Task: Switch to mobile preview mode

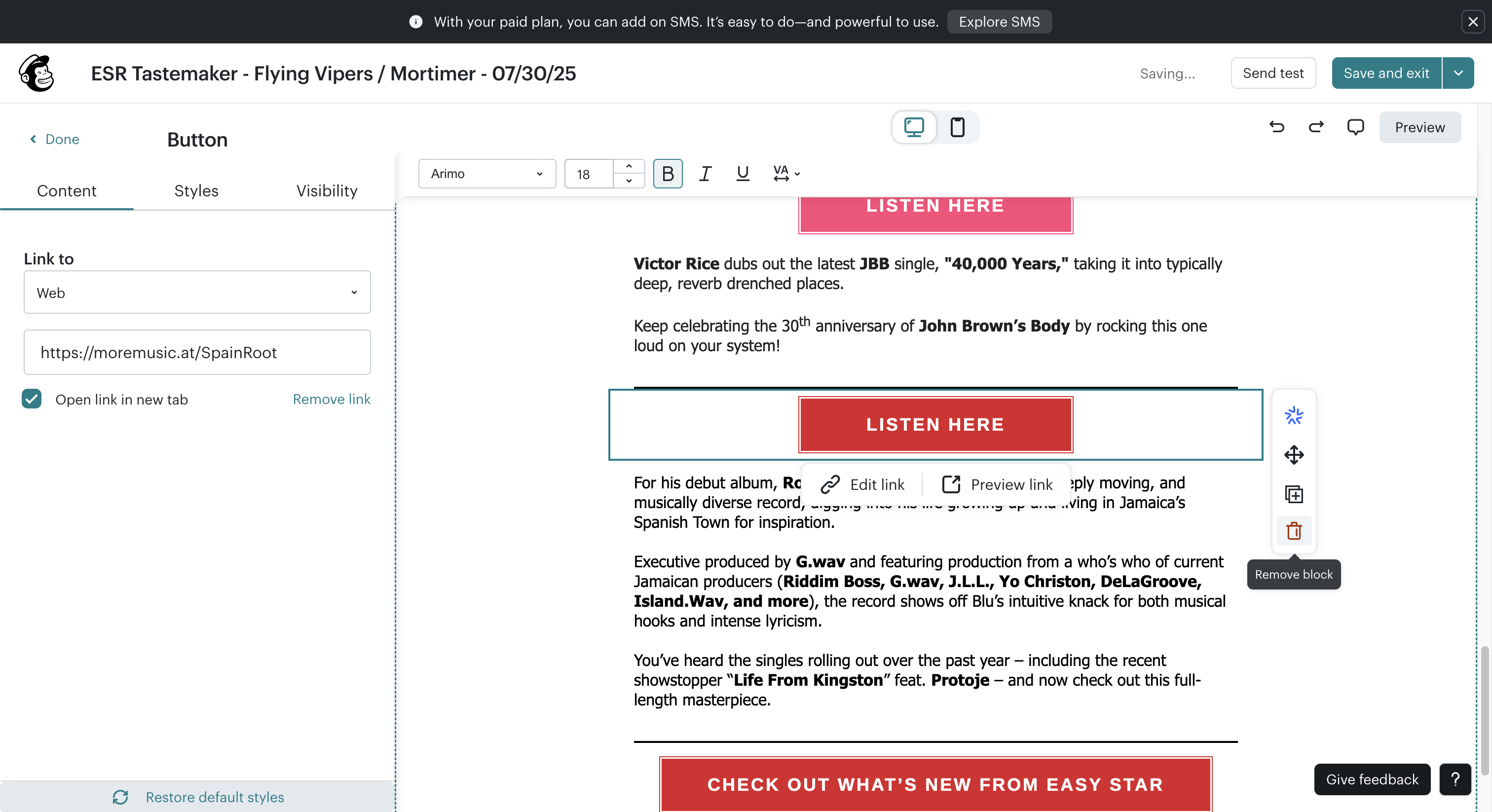Action: (957, 127)
